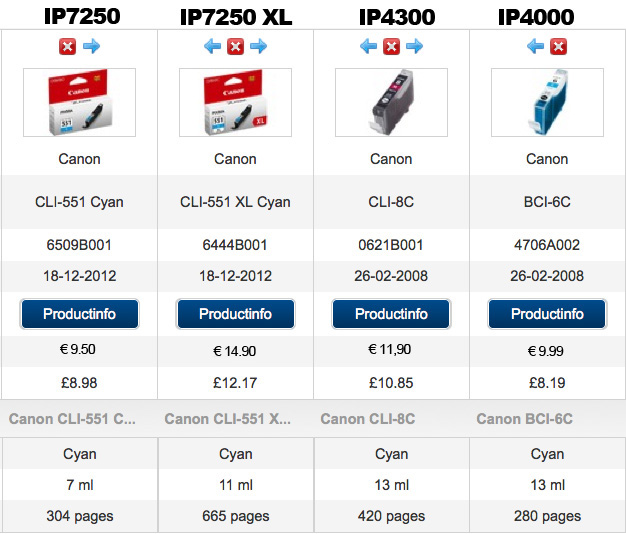
Task: Click the CLI-551 XL boxed cartridge image
Action: pyautogui.click(x=236, y=103)
